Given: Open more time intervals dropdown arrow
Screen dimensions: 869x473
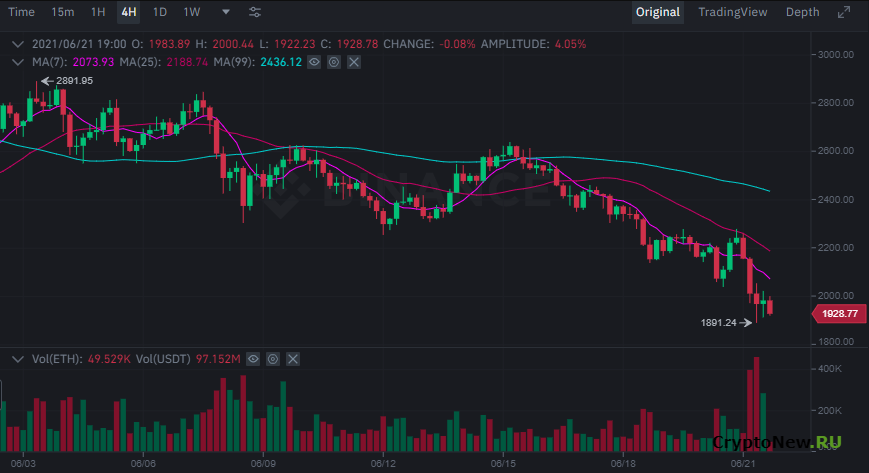Looking at the screenshot, I should [226, 12].
